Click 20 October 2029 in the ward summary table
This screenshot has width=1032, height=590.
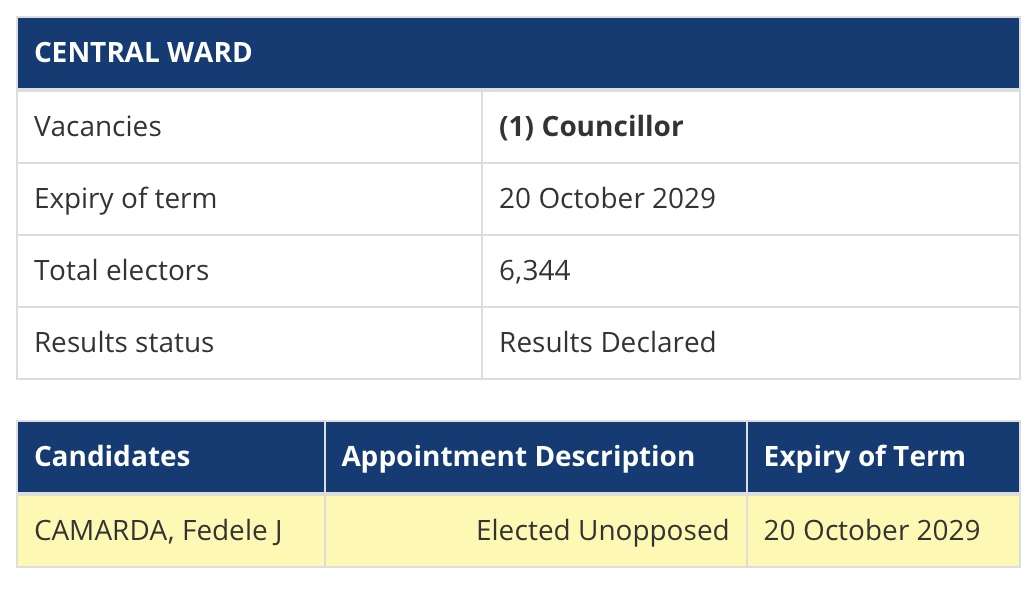tap(607, 198)
